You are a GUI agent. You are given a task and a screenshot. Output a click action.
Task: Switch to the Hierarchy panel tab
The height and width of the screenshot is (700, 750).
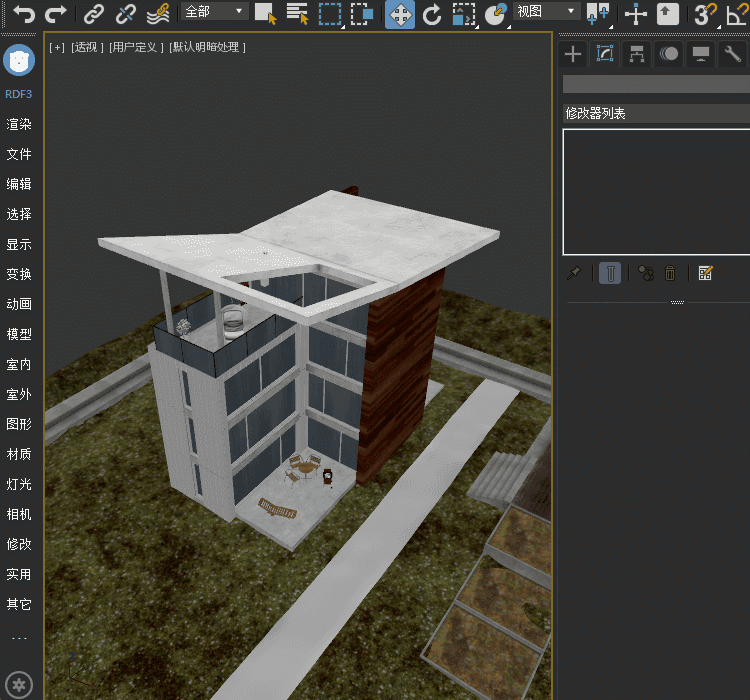[636, 54]
